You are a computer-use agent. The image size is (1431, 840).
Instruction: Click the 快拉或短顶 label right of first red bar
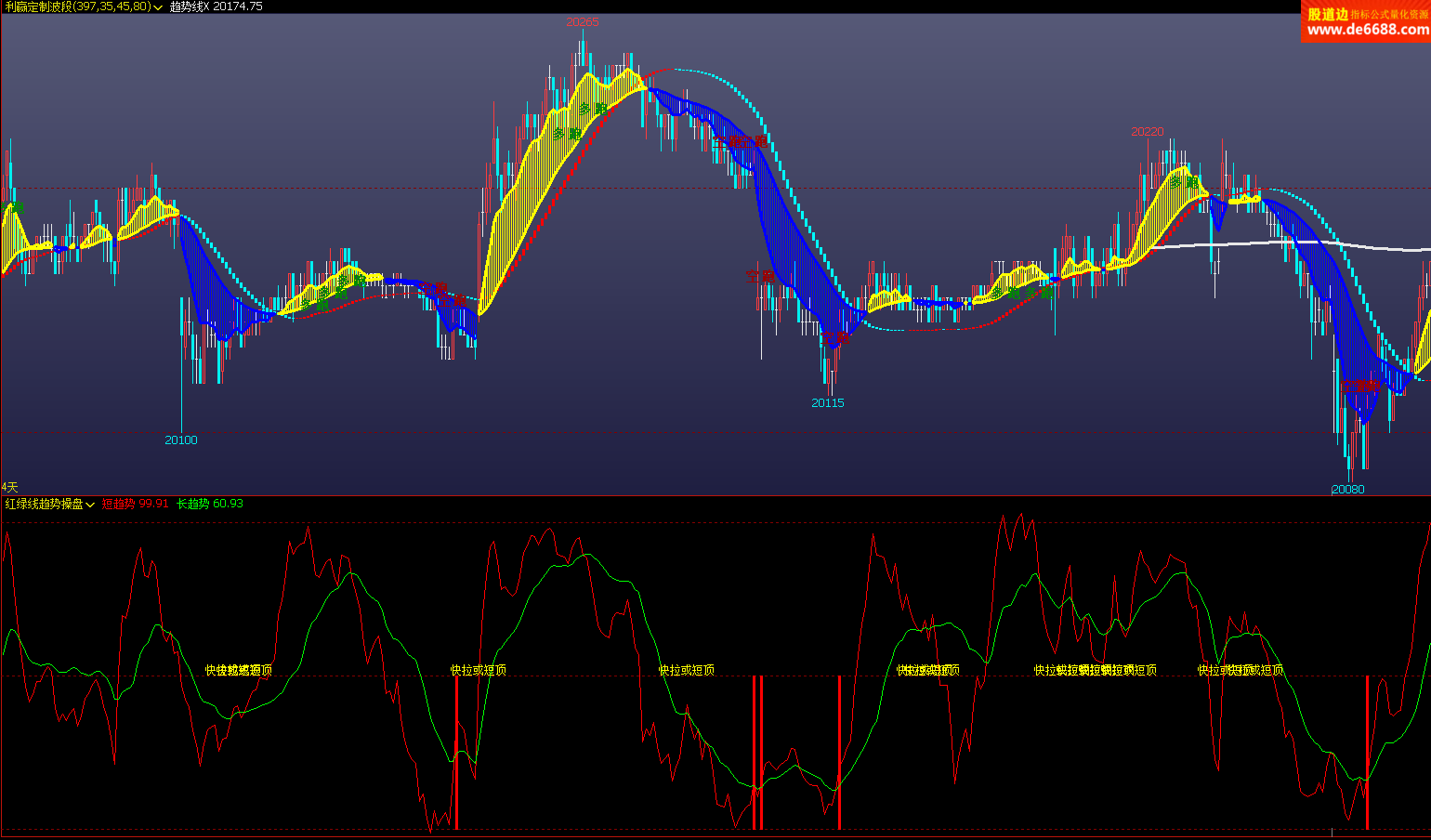[479, 670]
